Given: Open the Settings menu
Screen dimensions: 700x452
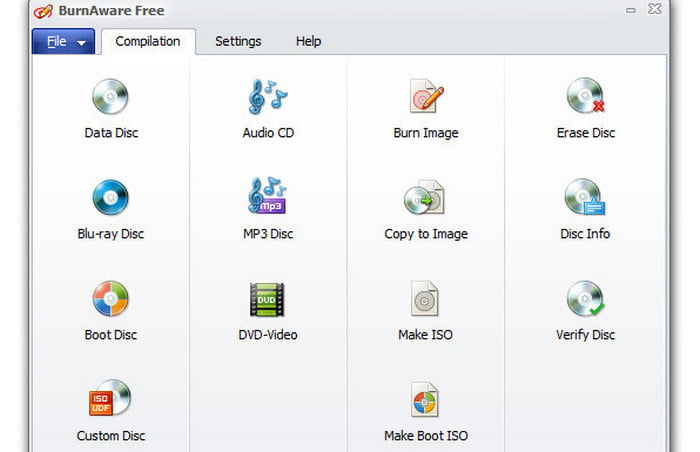Looking at the screenshot, I should tap(238, 42).
